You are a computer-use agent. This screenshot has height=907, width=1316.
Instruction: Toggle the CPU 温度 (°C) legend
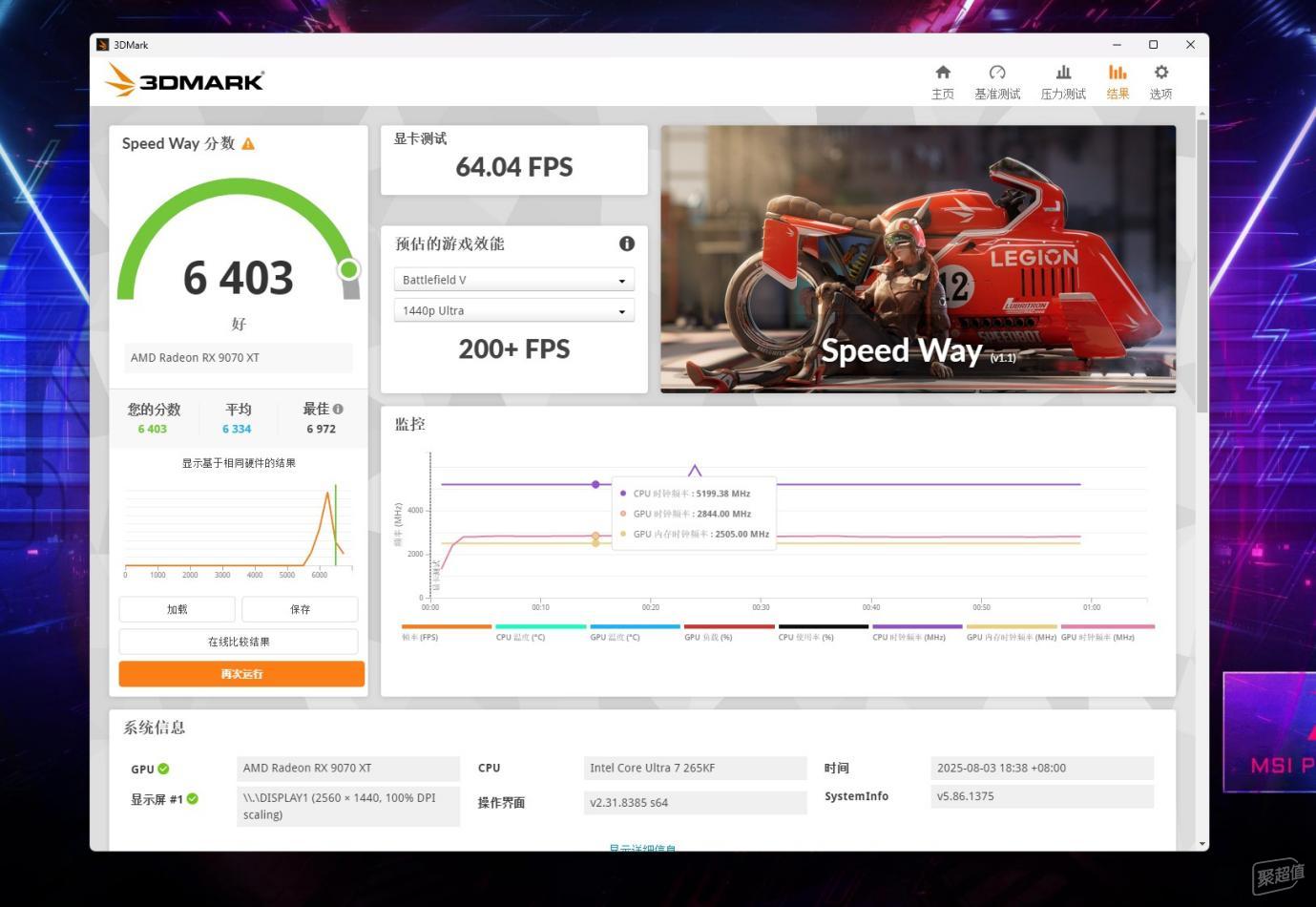[540, 632]
